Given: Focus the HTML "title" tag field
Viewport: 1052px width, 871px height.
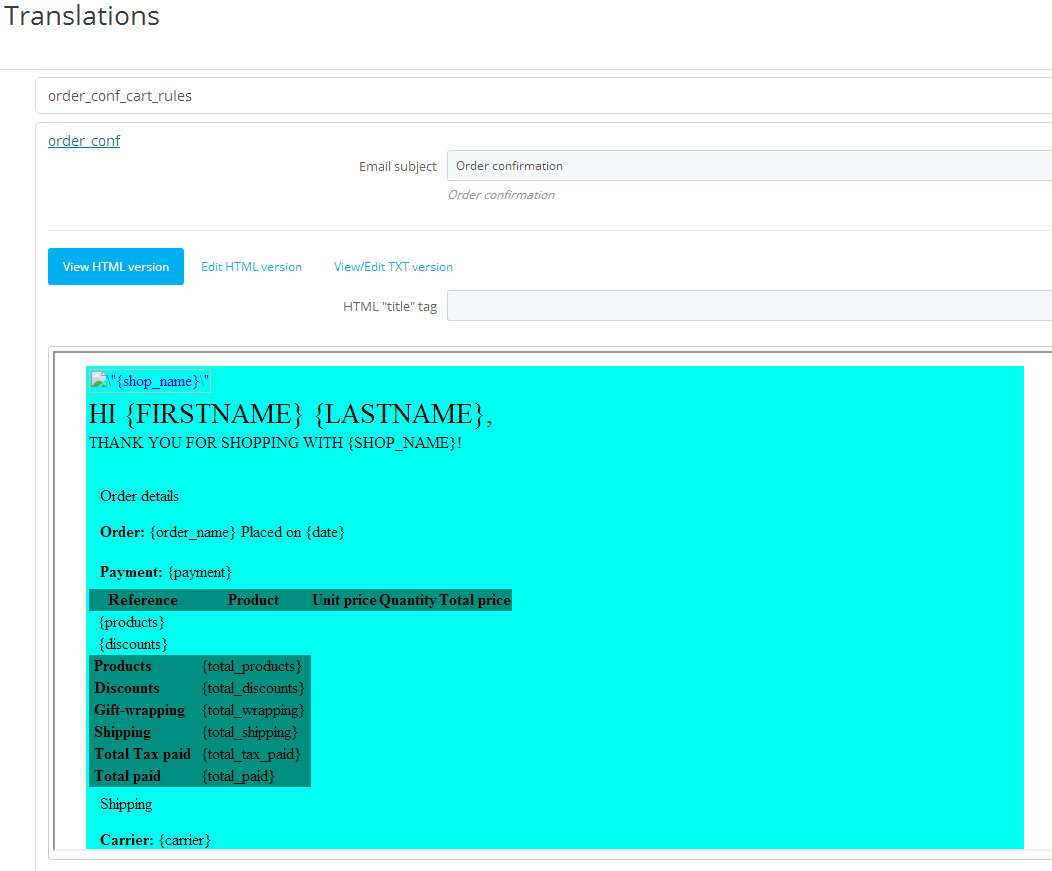Looking at the screenshot, I should pos(749,305).
